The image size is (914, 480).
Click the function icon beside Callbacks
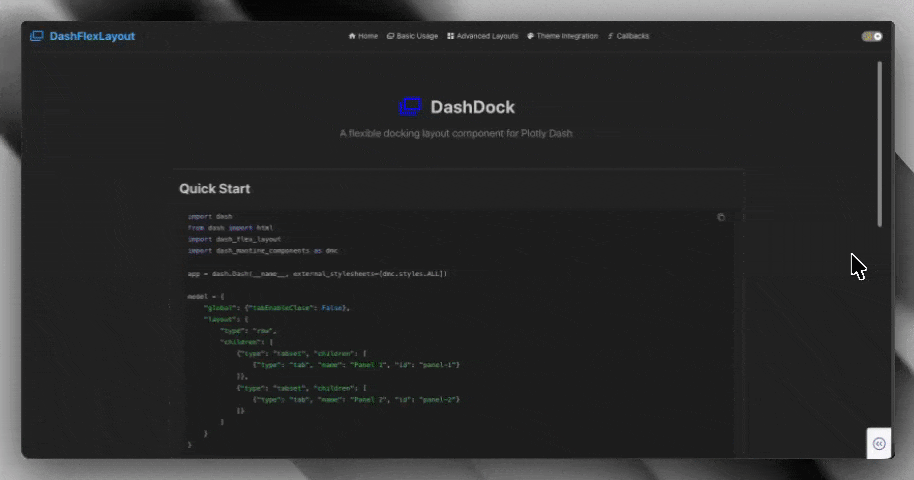coord(610,36)
